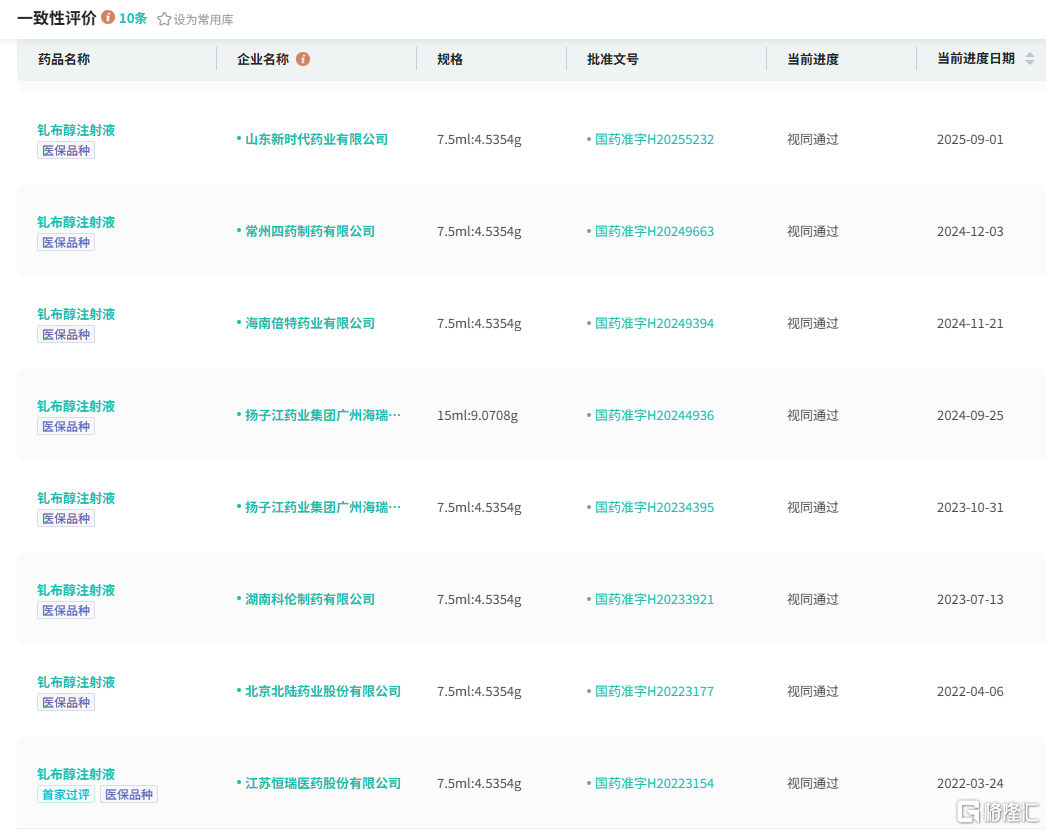Select date 2022-04-06
The image size is (1046, 831).
970,692
